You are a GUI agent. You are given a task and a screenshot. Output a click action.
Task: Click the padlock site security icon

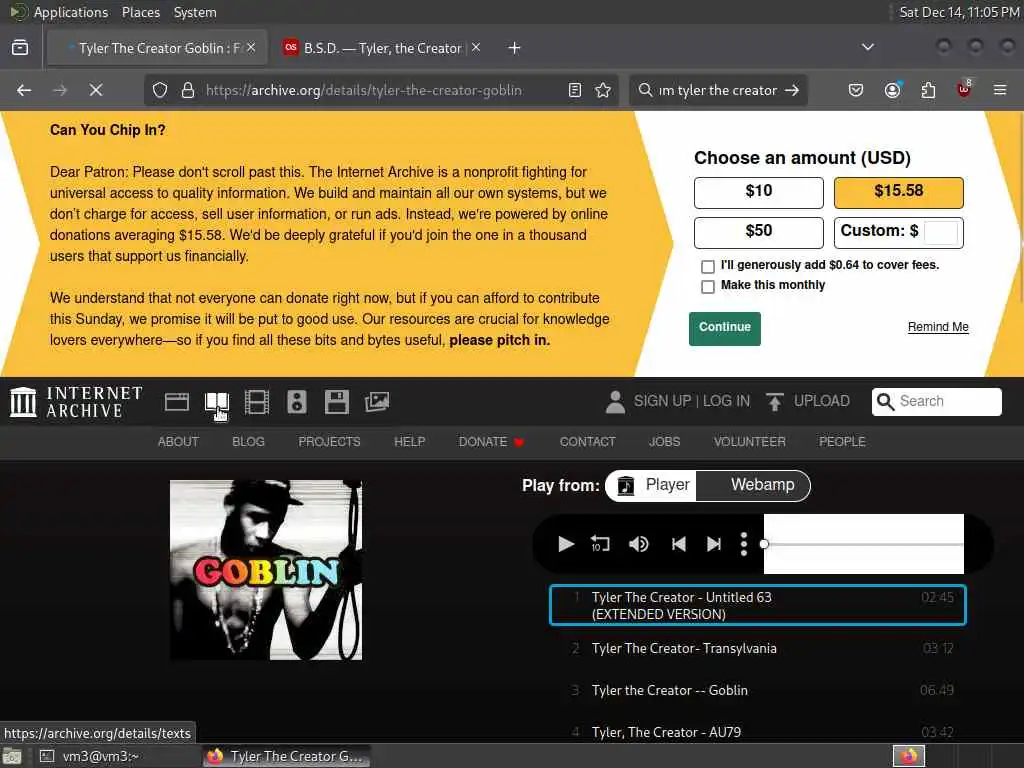coord(188,90)
